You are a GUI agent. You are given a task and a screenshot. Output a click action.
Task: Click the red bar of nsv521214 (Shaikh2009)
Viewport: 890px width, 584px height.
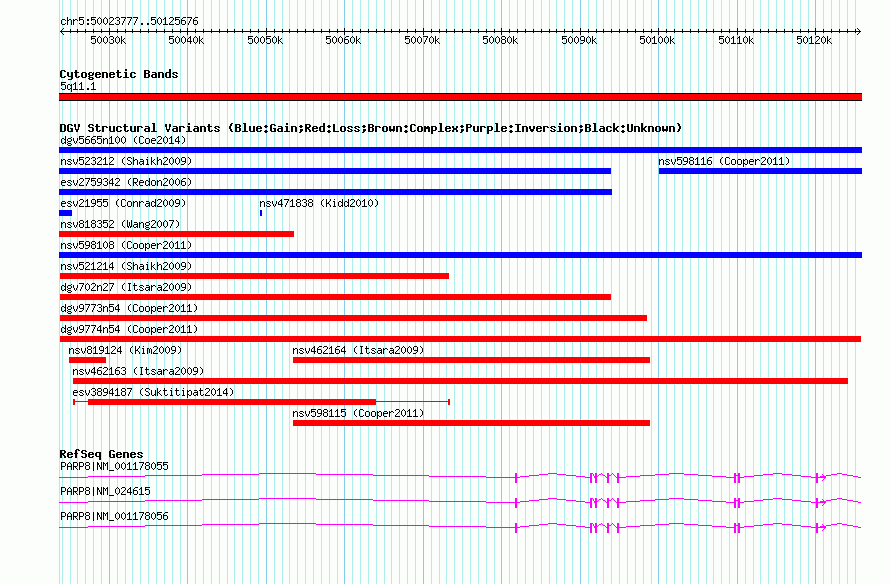tap(254, 276)
